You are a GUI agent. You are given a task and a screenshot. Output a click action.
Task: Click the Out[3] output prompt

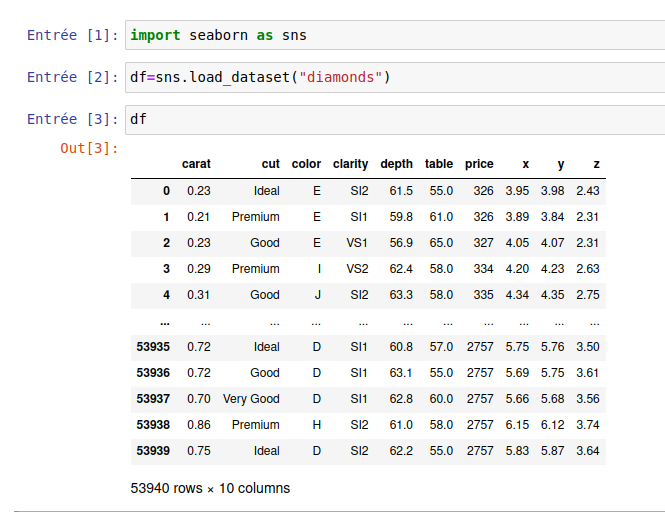pos(89,149)
